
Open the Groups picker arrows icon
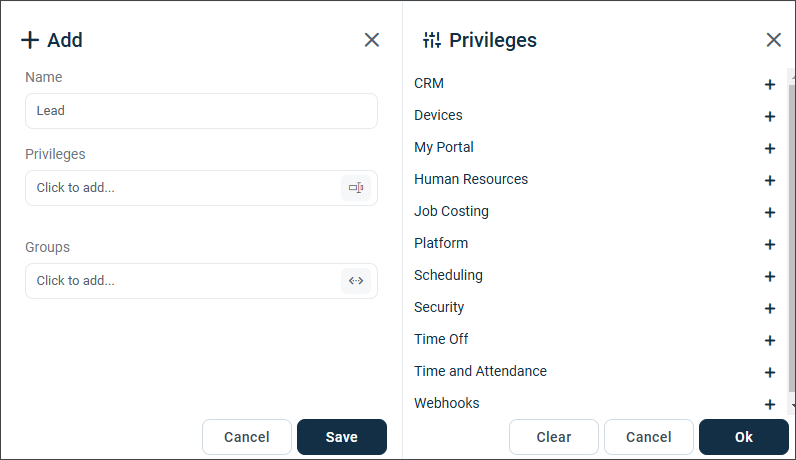click(x=356, y=281)
